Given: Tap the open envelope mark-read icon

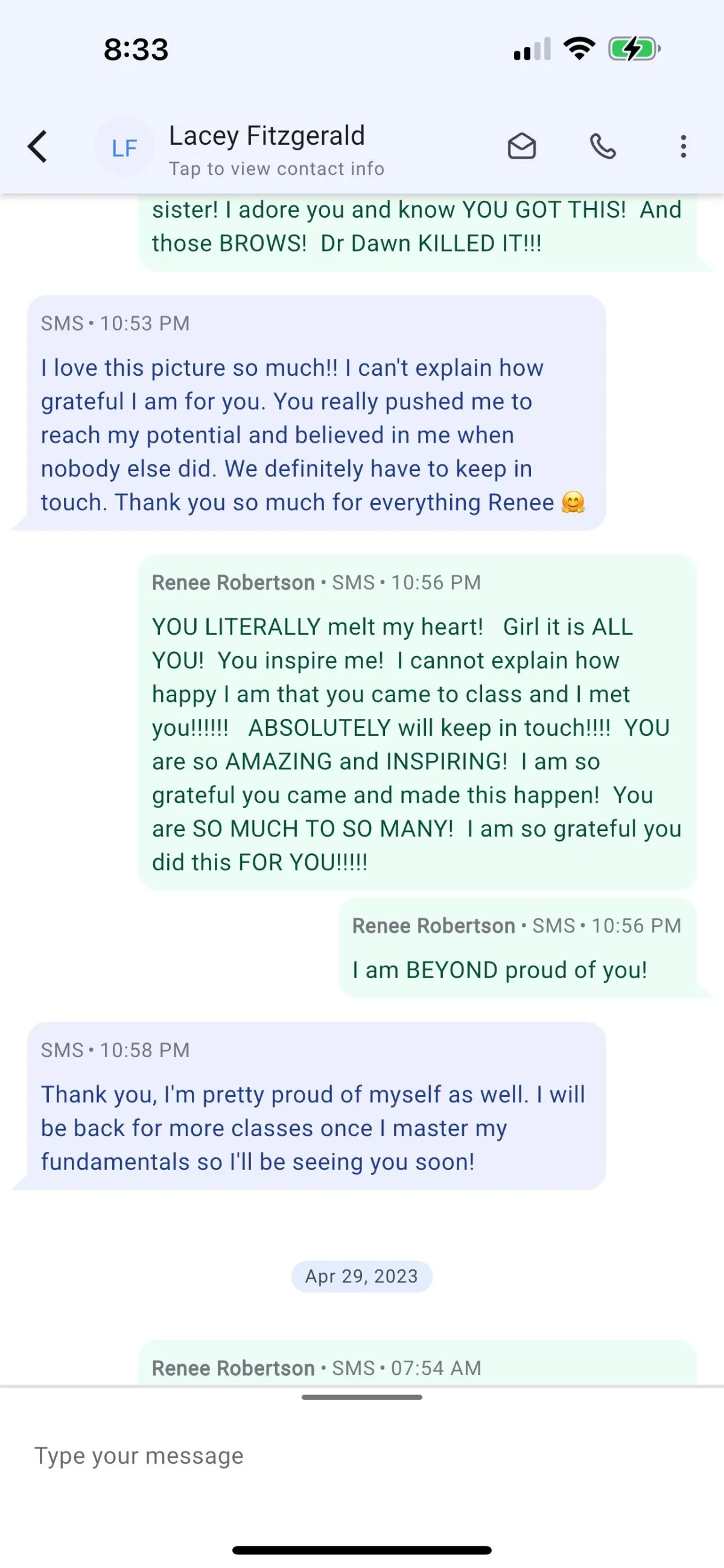Looking at the screenshot, I should pyautogui.click(x=522, y=147).
